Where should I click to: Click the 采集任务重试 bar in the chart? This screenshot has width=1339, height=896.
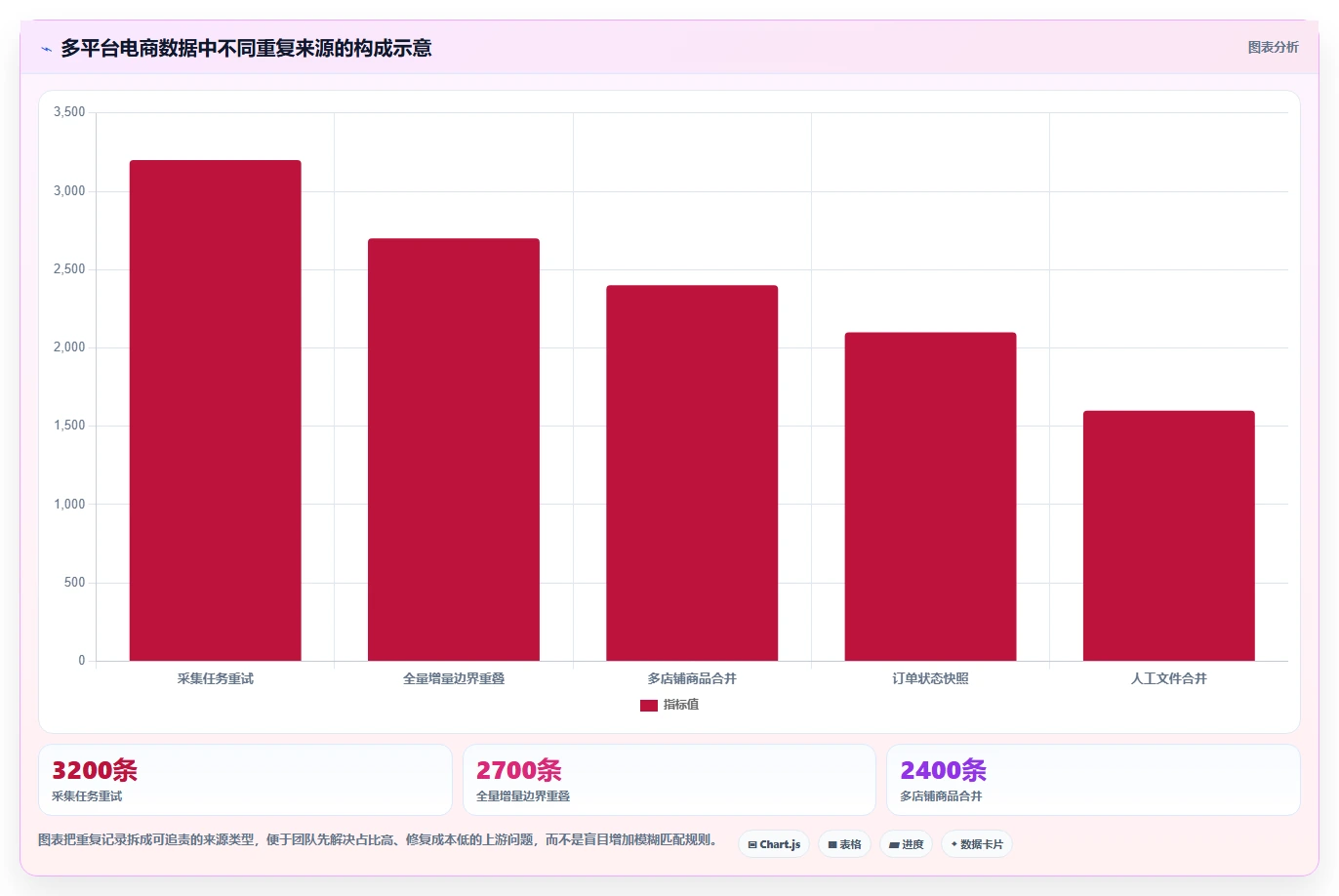(x=216, y=411)
